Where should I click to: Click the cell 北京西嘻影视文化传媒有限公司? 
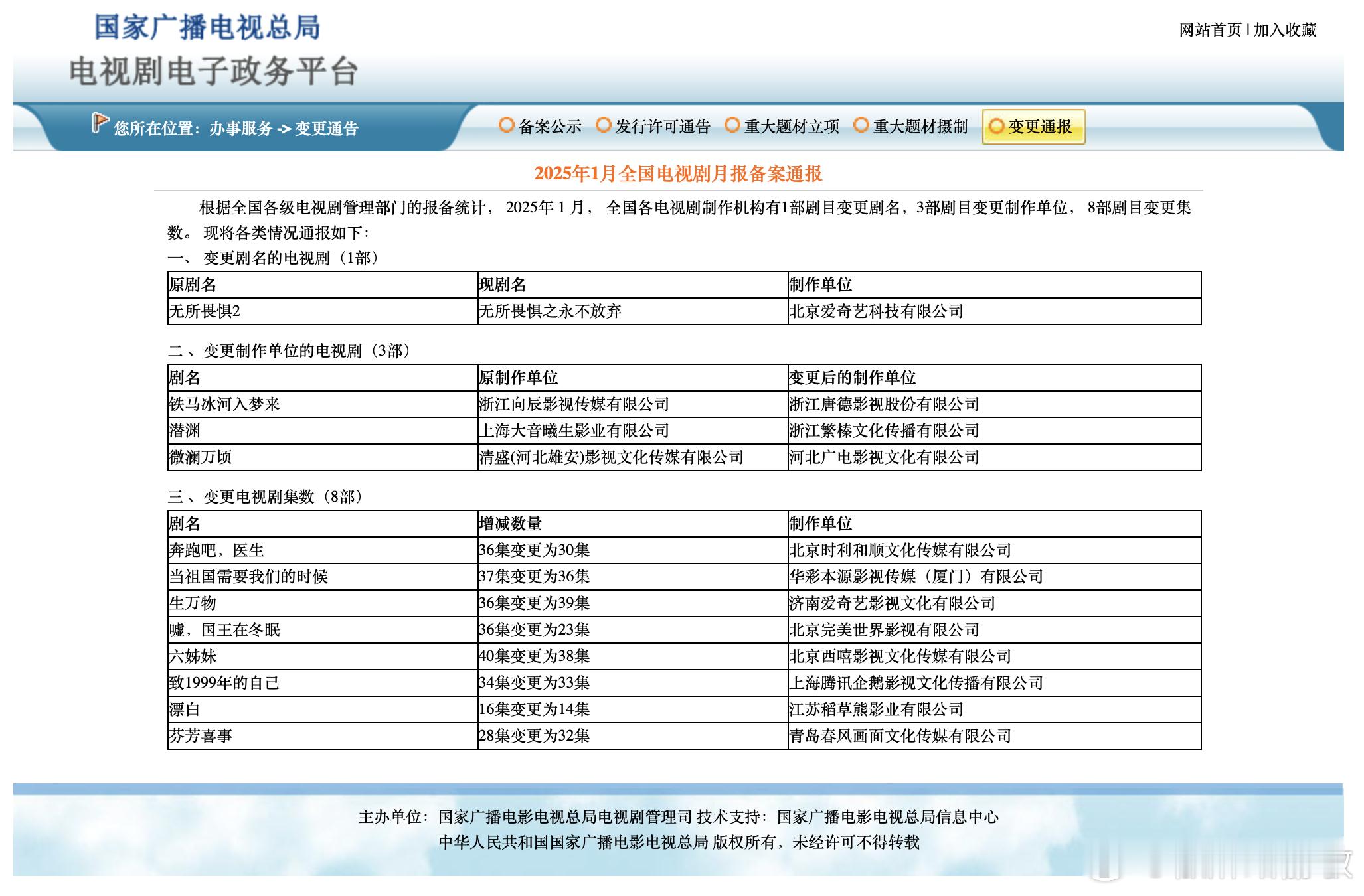pos(994,656)
